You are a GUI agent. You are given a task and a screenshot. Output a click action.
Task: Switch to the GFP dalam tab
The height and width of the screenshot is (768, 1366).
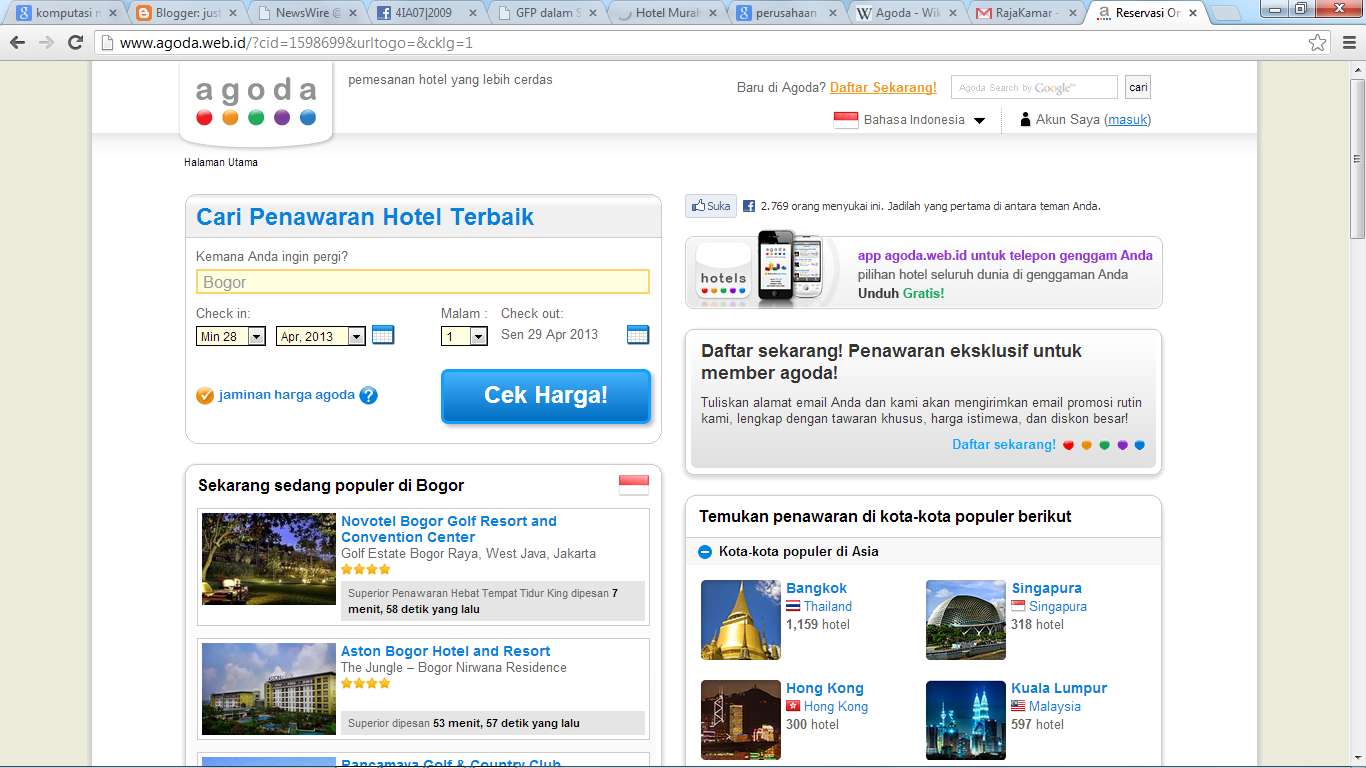click(x=545, y=13)
